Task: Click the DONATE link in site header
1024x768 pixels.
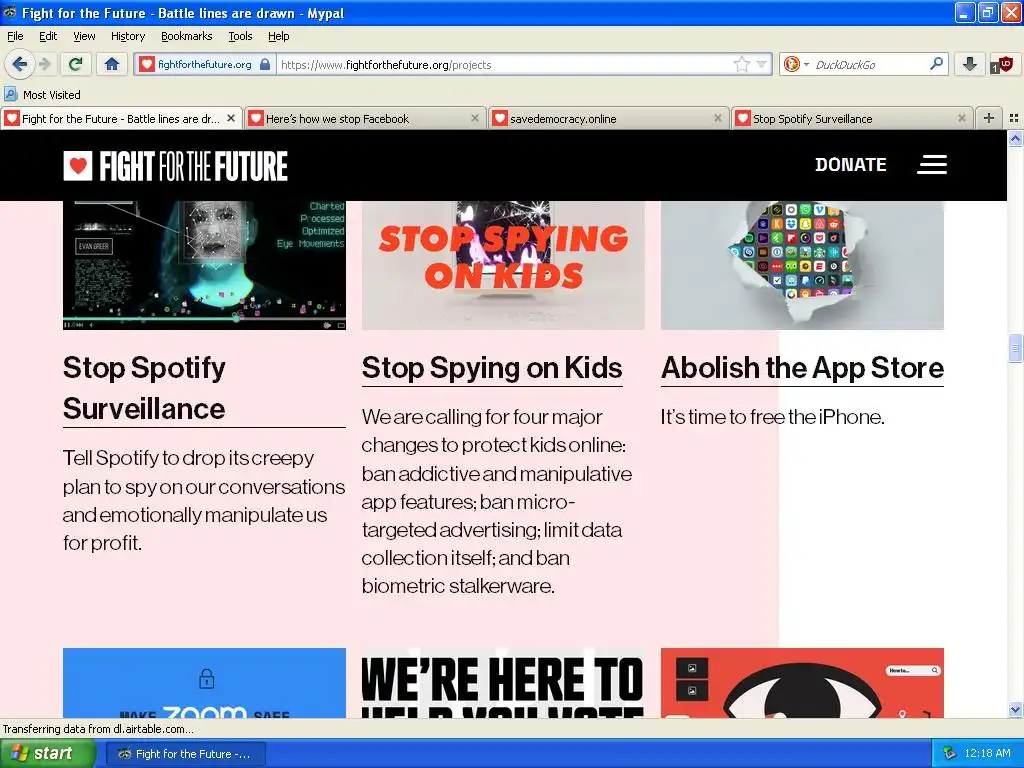Action: coord(850,165)
